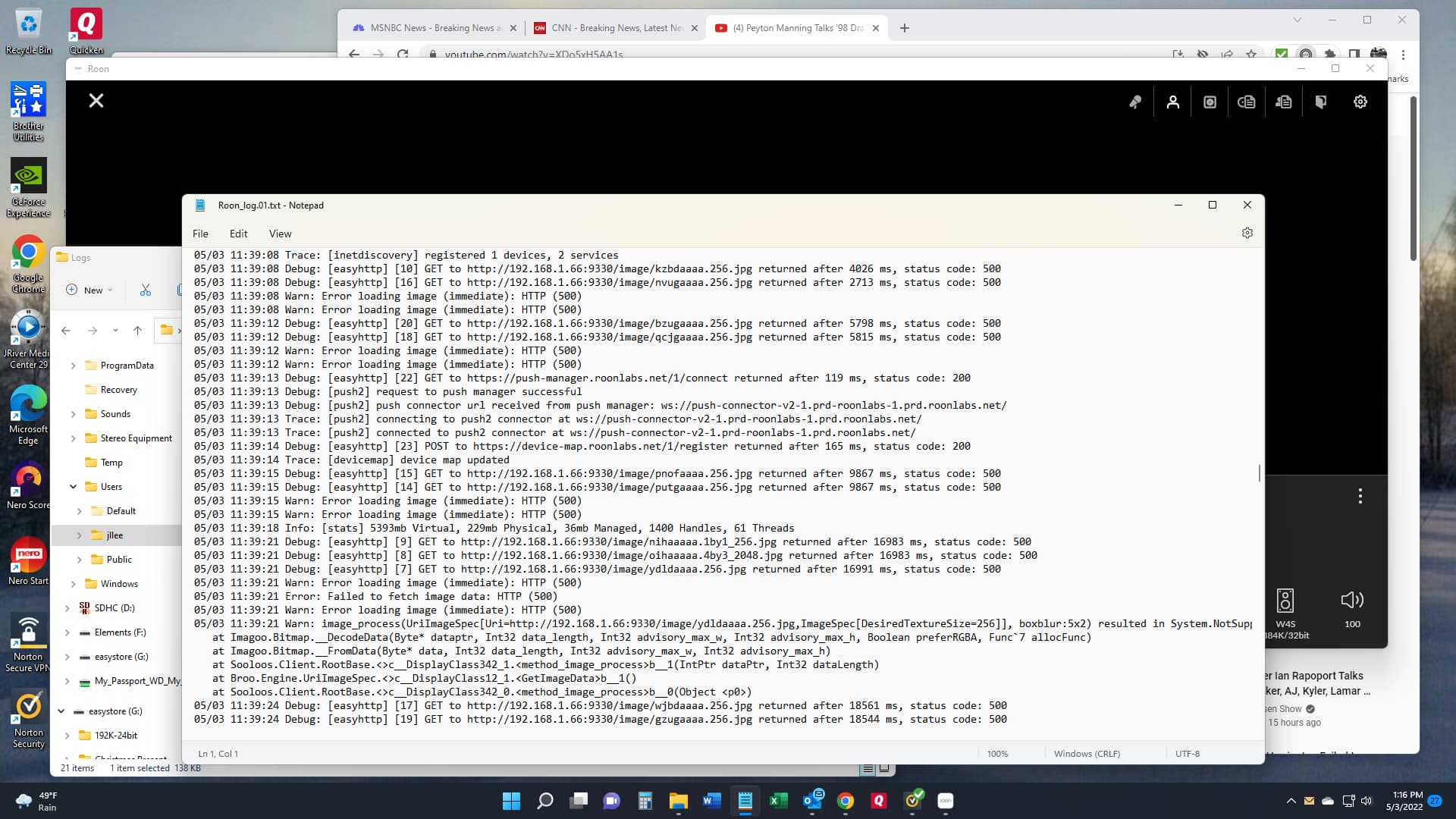Open the Calculator taskbar icon

[x=645, y=801]
